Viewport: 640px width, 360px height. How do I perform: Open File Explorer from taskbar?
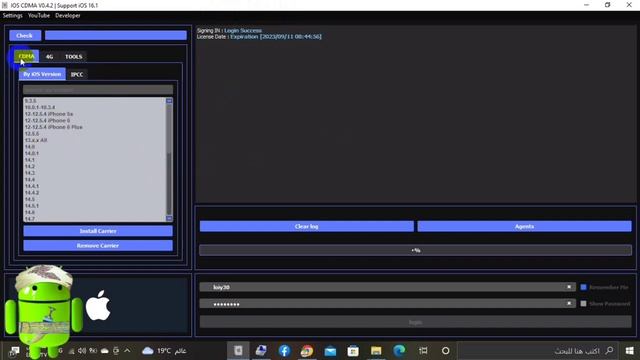pyautogui.click(x=376, y=351)
